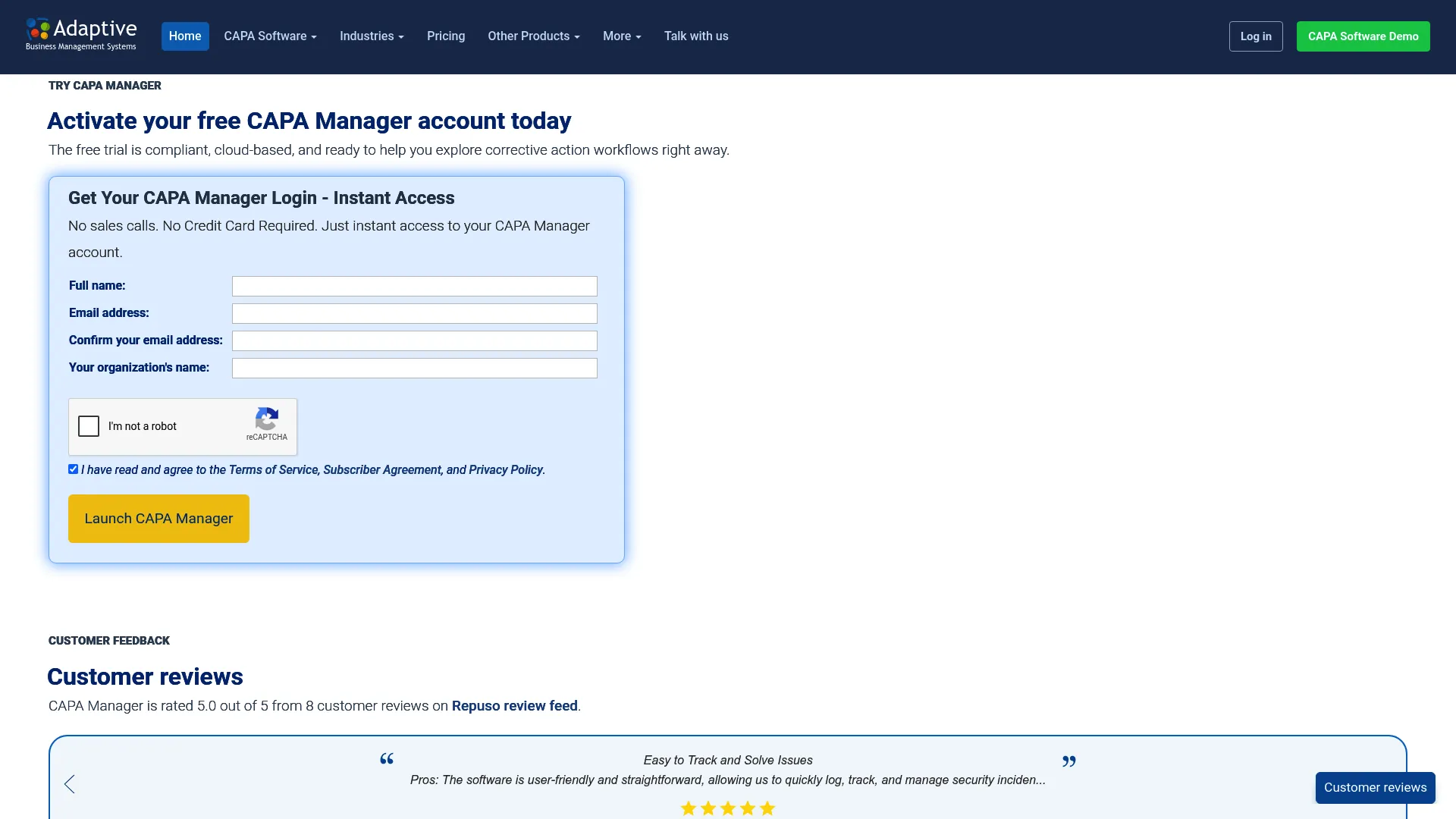Click the five-star rating on review

[x=728, y=808]
